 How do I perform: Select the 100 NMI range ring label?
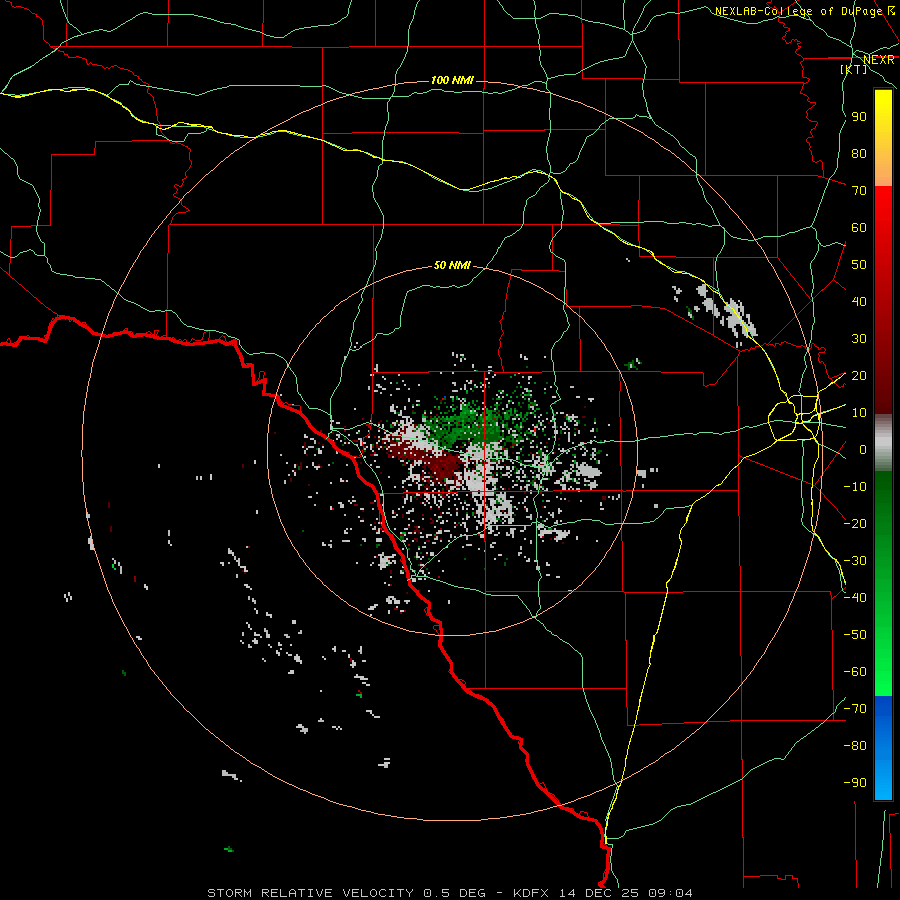coord(452,80)
